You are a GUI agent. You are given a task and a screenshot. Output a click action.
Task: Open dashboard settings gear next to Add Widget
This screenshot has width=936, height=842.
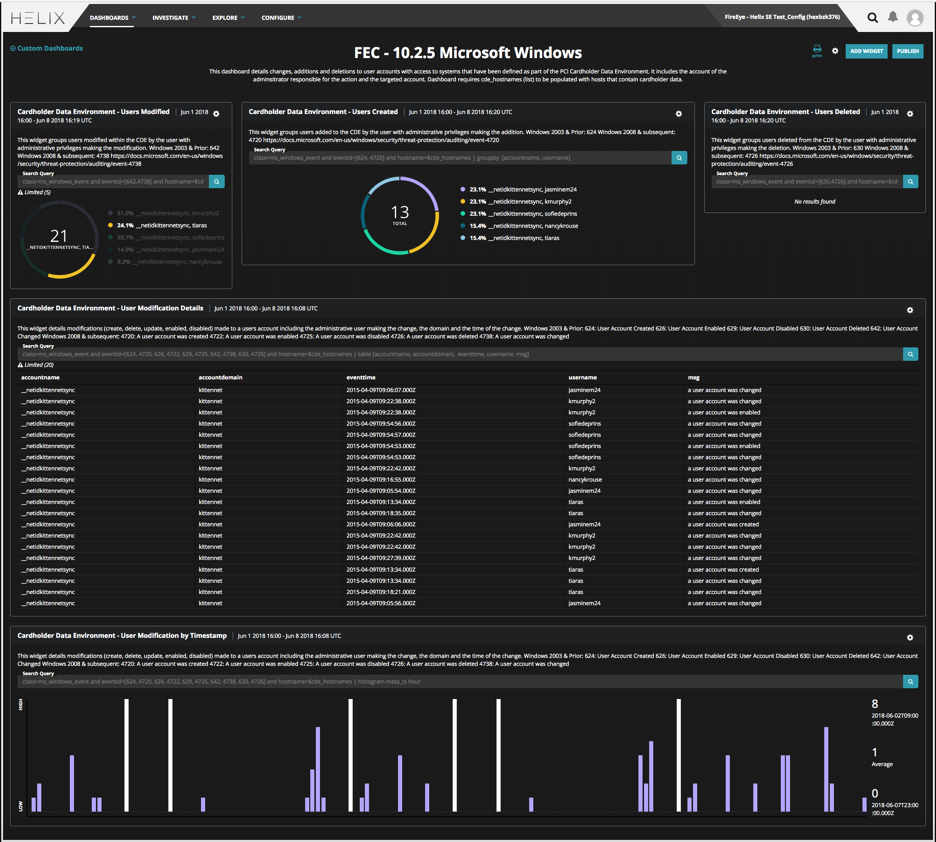point(835,51)
